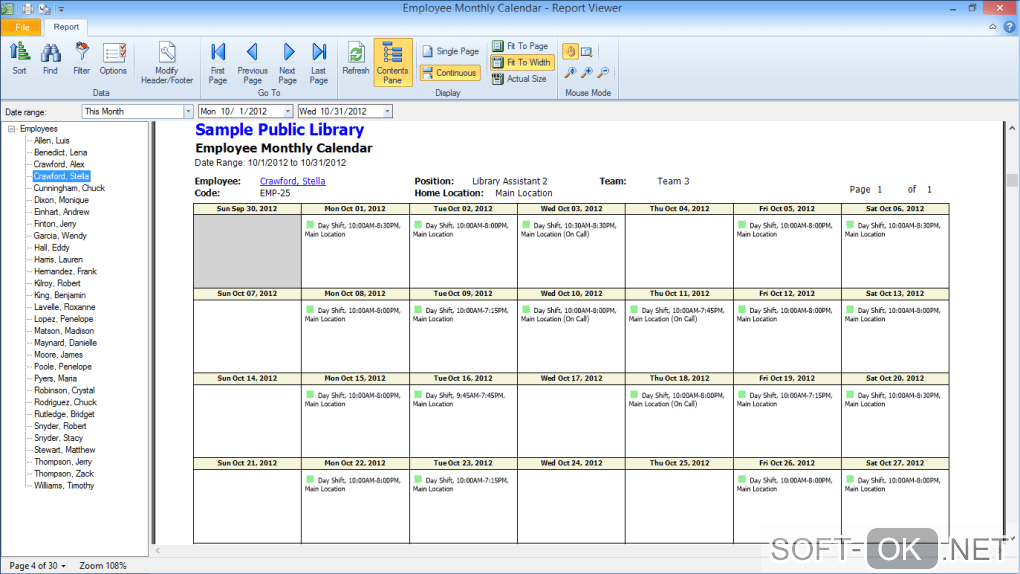Click the Employee Monthly Calendar title
Viewport: 1020px width, 574px height.
284,148
